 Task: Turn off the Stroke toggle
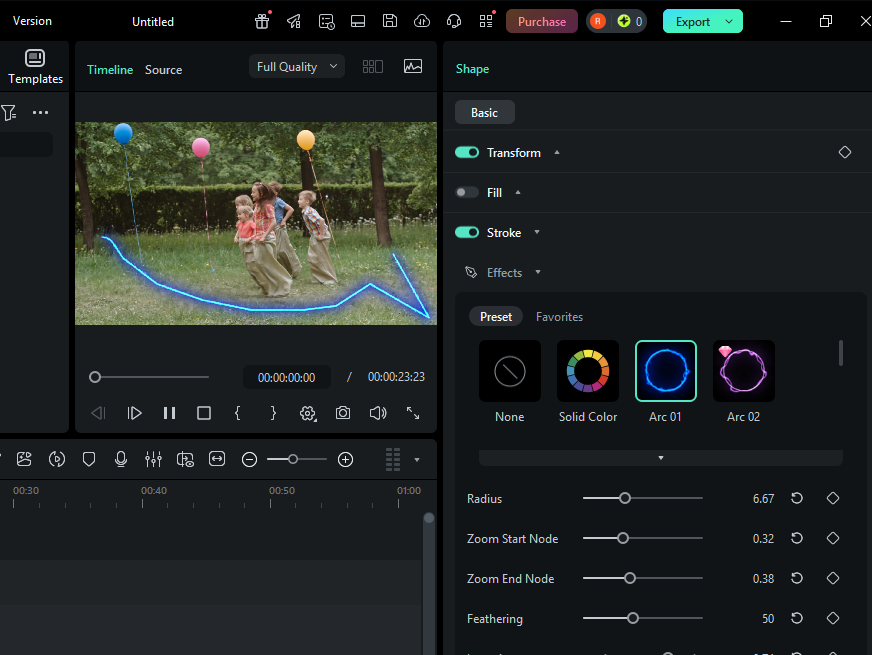467,233
